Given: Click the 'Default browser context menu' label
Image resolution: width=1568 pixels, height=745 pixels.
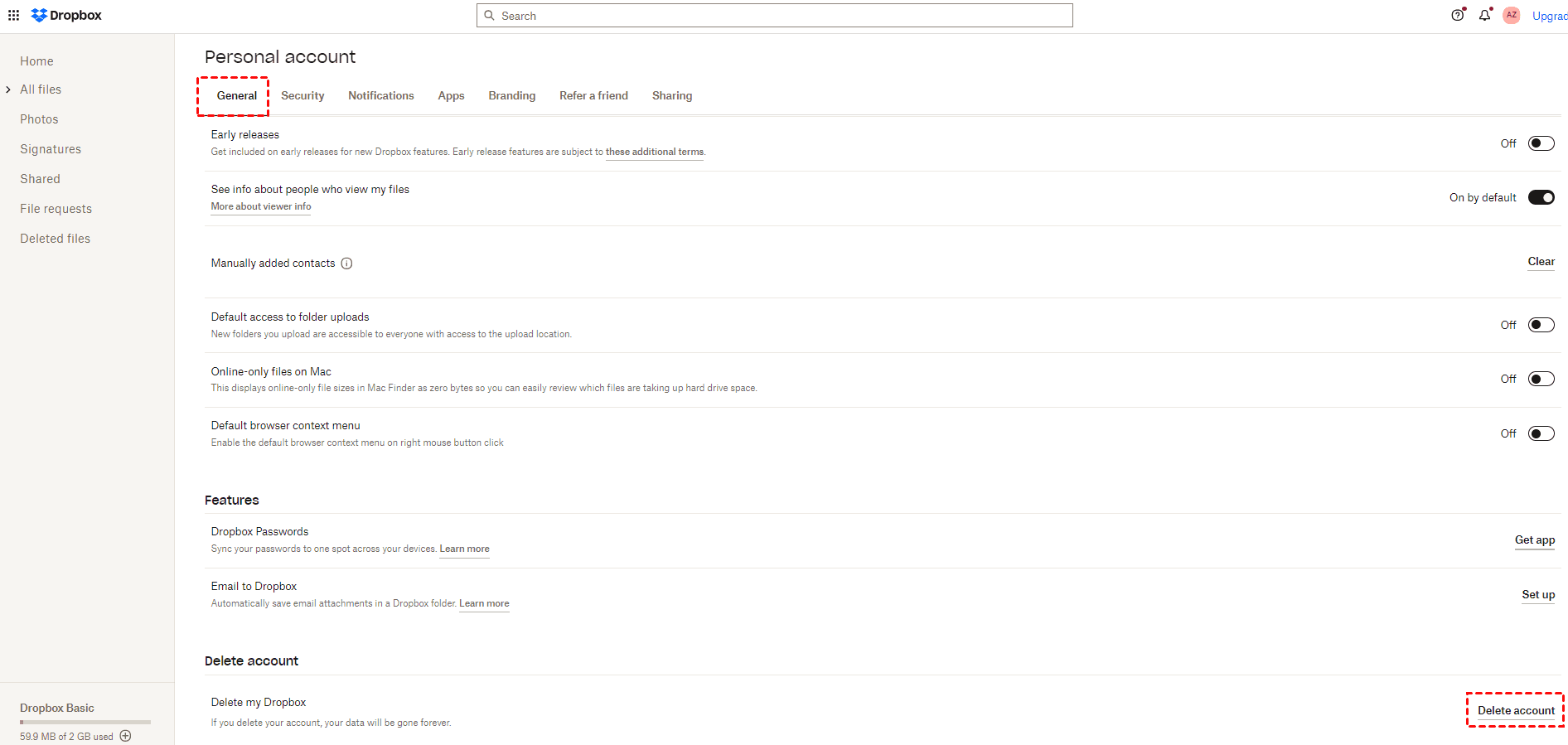Looking at the screenshot, I should pyautogui.click(x=286, y=426).
